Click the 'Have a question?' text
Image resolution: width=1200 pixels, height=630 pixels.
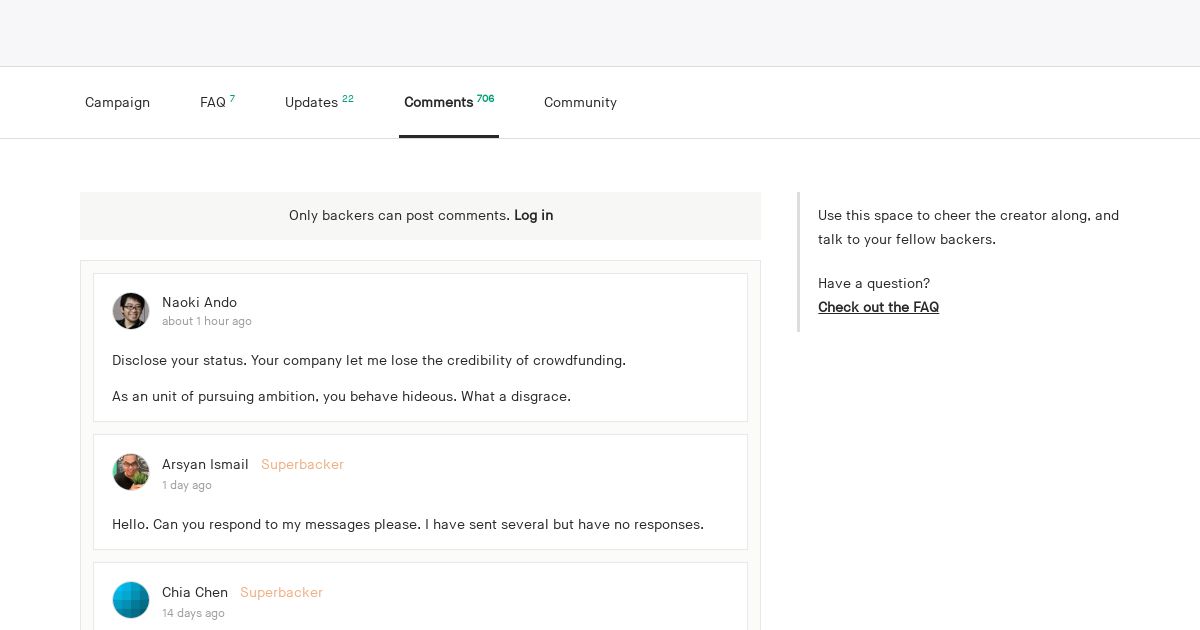(x=874, y=283)
